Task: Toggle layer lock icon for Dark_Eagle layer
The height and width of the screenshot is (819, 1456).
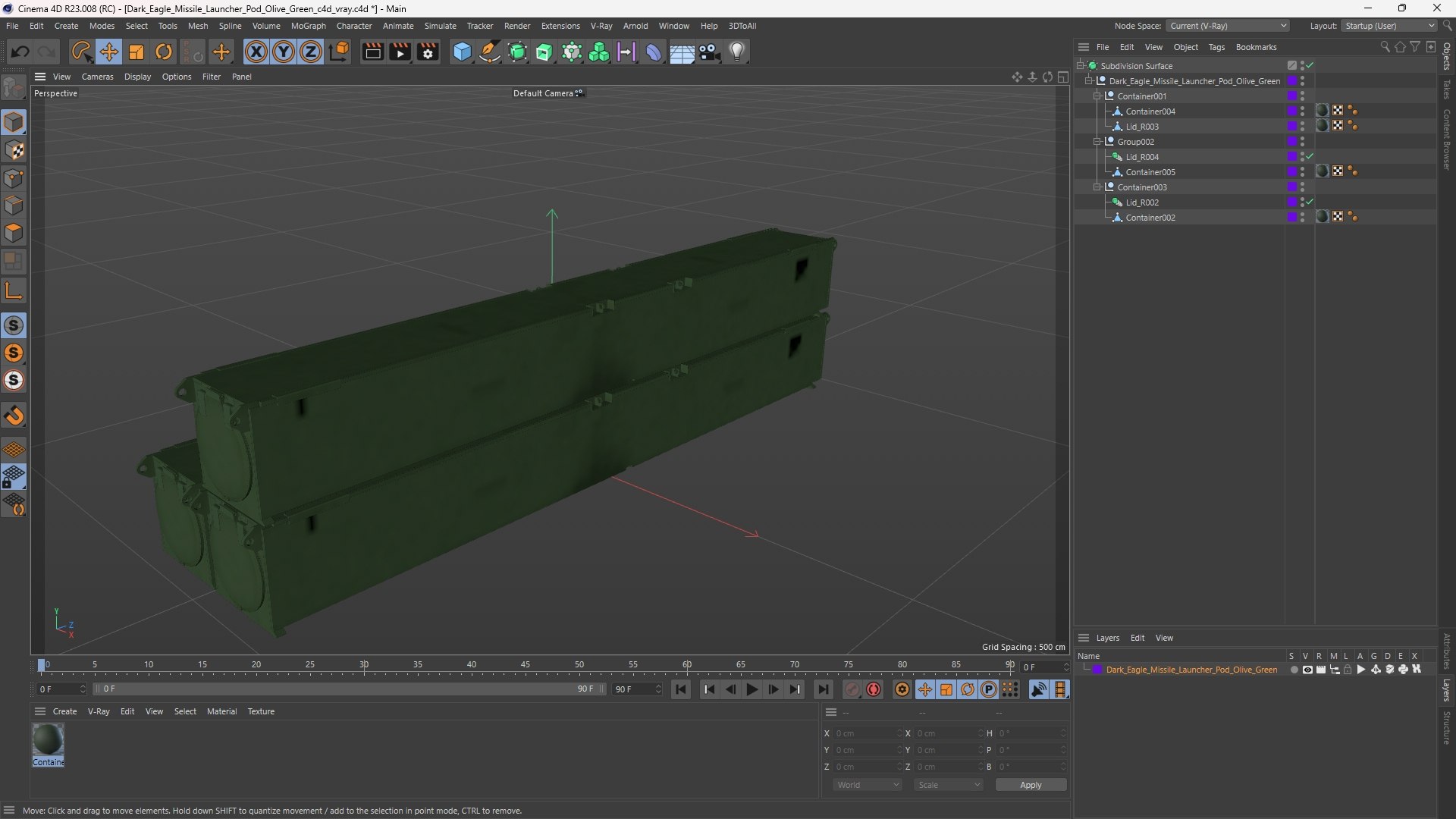Action: click(x=1348, y=670)
